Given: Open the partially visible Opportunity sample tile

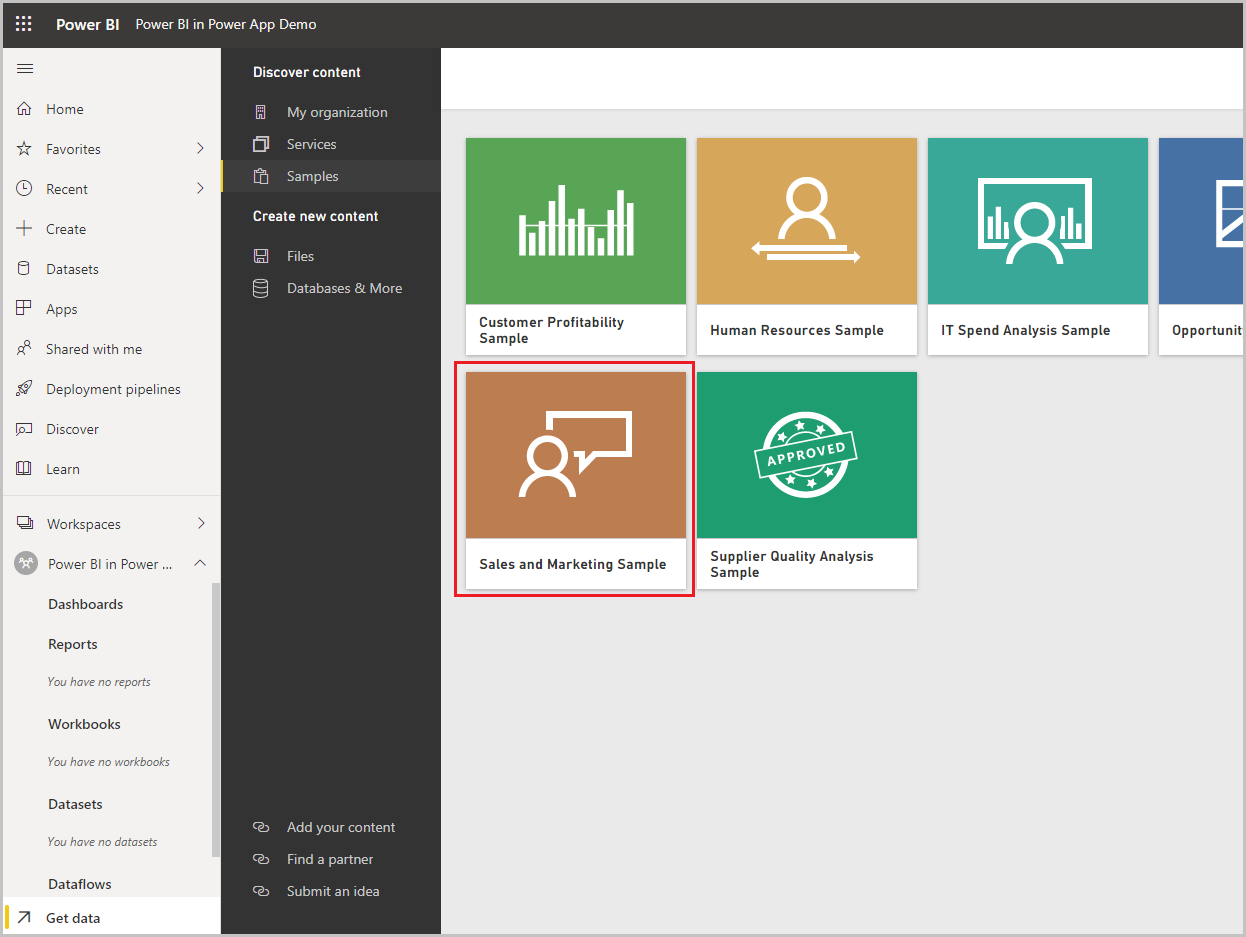Looking at the screenshot, I should pyautogui.click(x=1201, y=246).
